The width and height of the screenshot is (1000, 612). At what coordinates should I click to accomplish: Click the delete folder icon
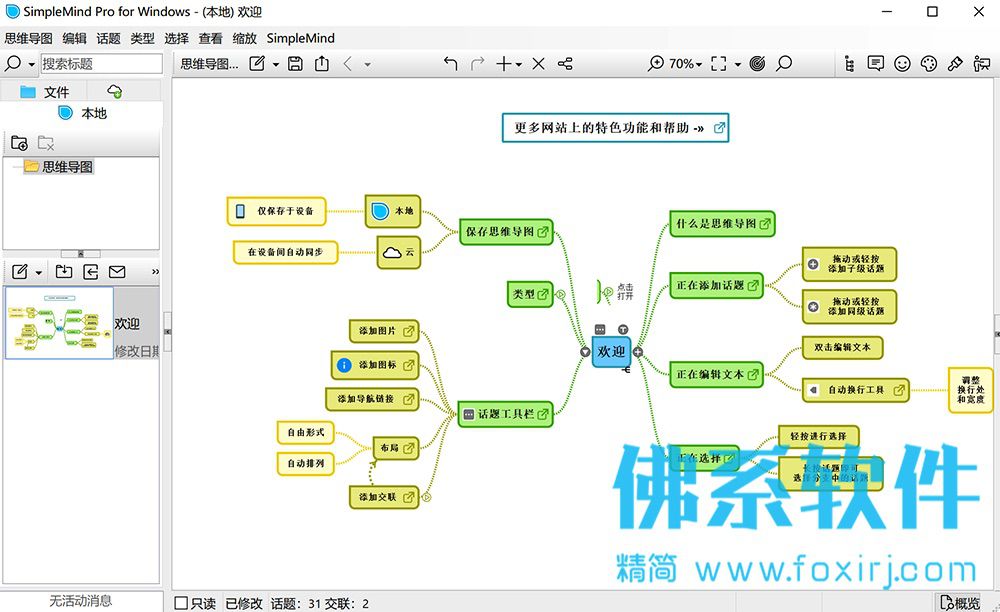pyautogui.click(x=46, y=143)
